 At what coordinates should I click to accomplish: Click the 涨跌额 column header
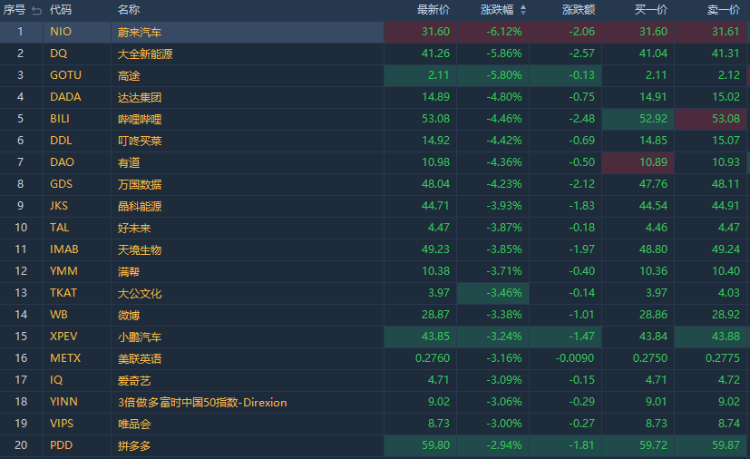(579, 10)
